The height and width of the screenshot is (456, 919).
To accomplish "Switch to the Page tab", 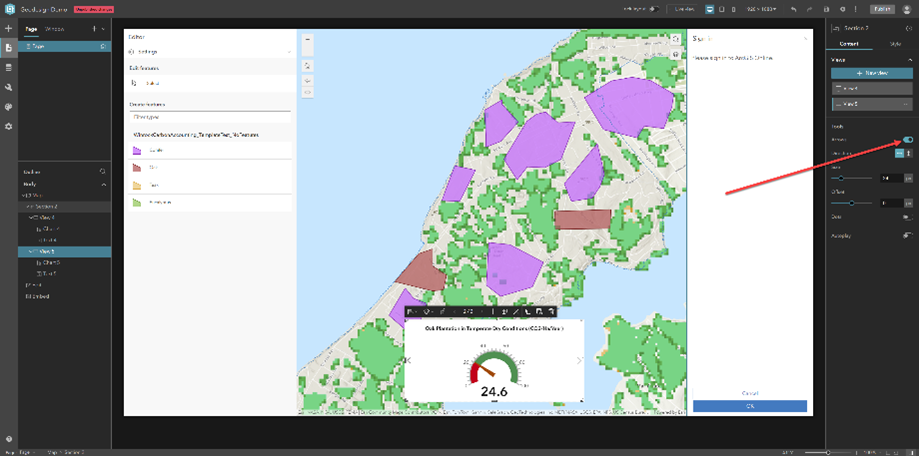I will pos(30,29).
